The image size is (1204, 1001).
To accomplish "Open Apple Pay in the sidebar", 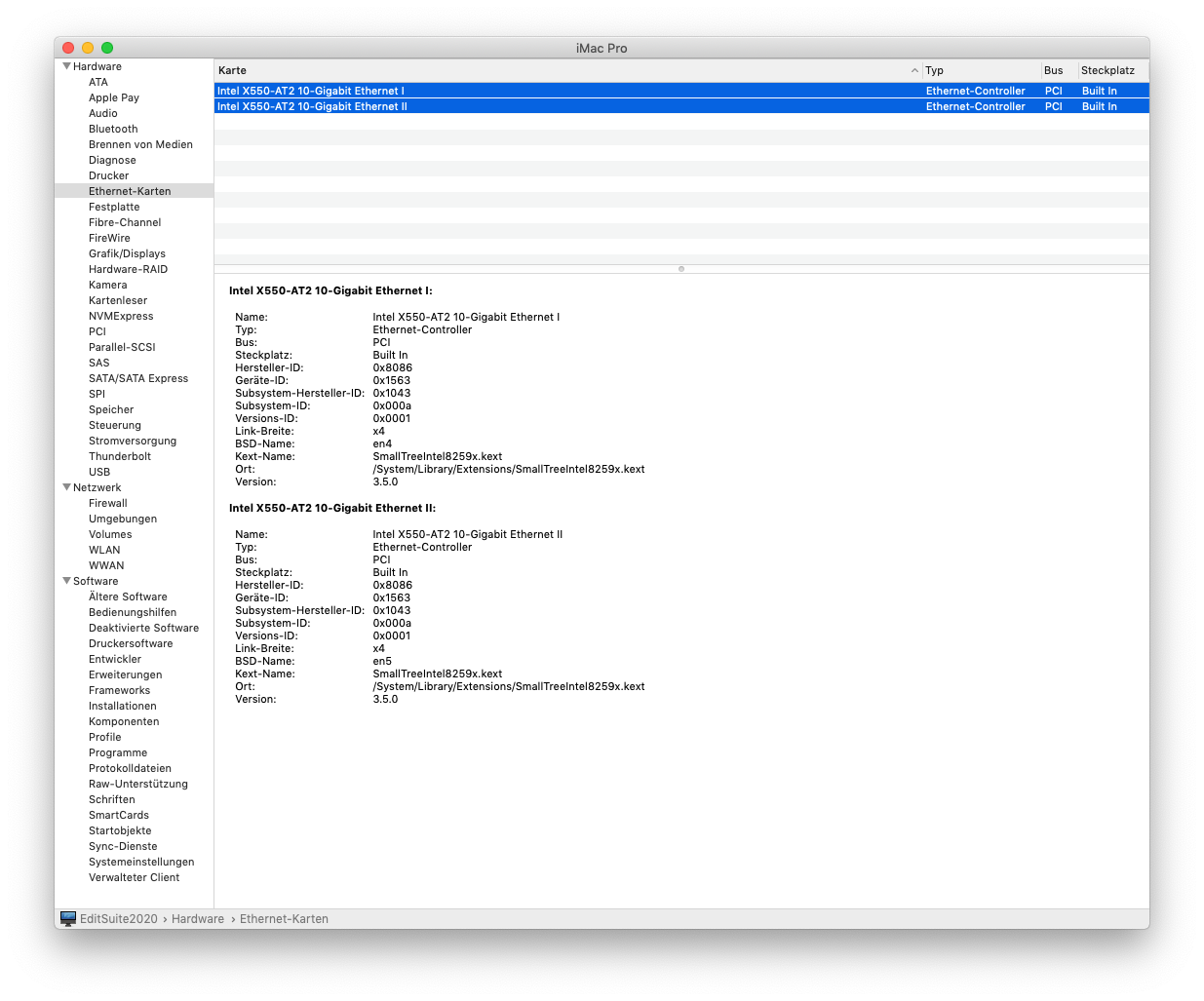I will 114,97.
